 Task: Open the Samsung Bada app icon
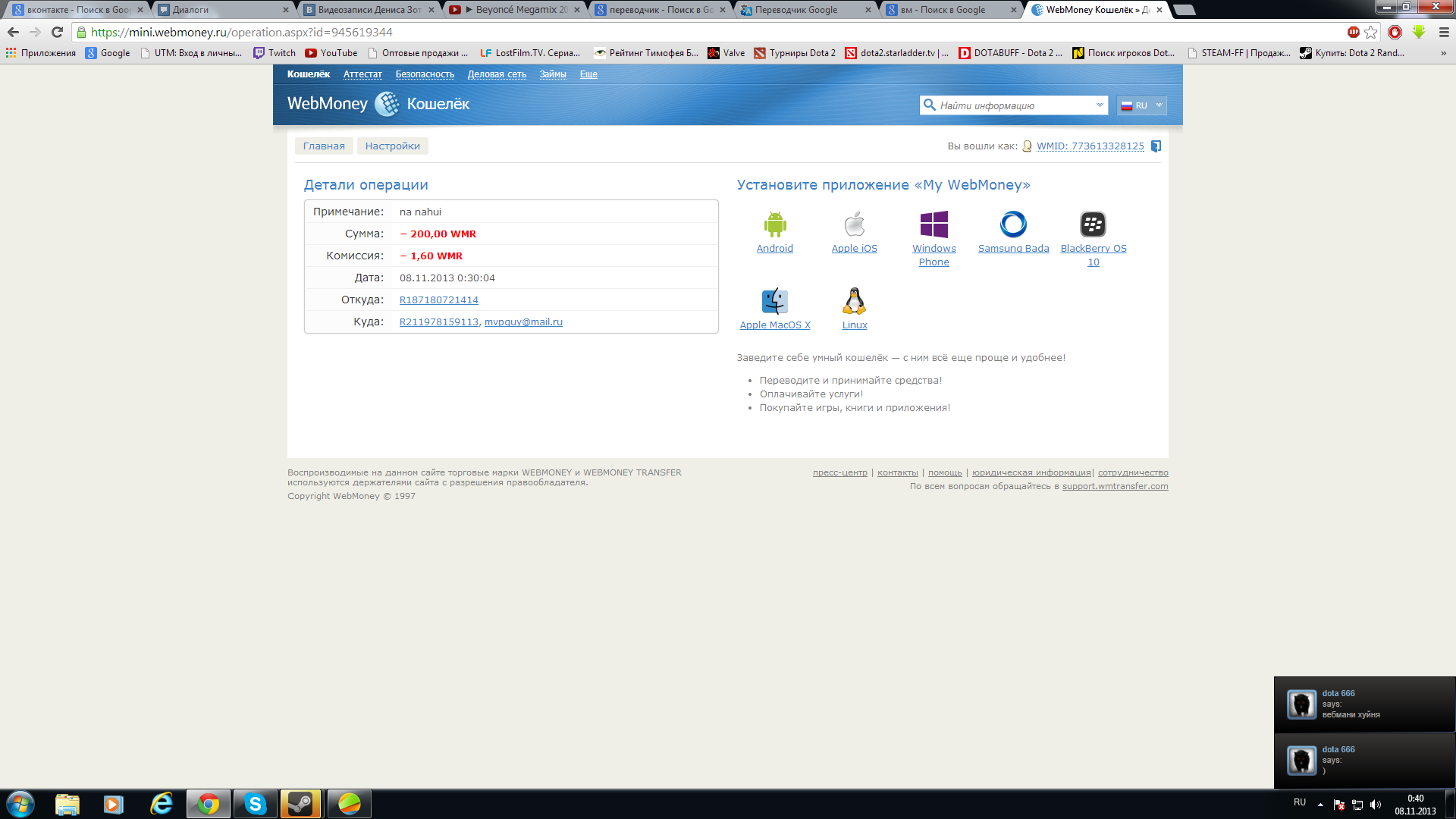pos(1013,224)
